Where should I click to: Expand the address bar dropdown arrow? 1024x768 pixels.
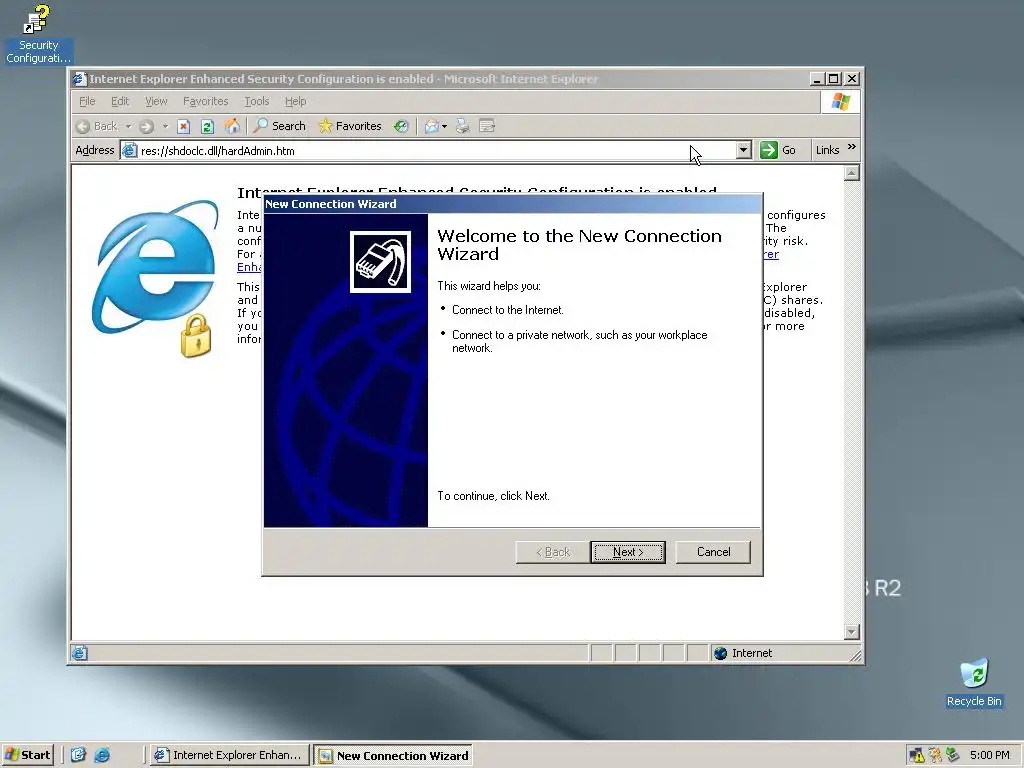click(743, 150)
